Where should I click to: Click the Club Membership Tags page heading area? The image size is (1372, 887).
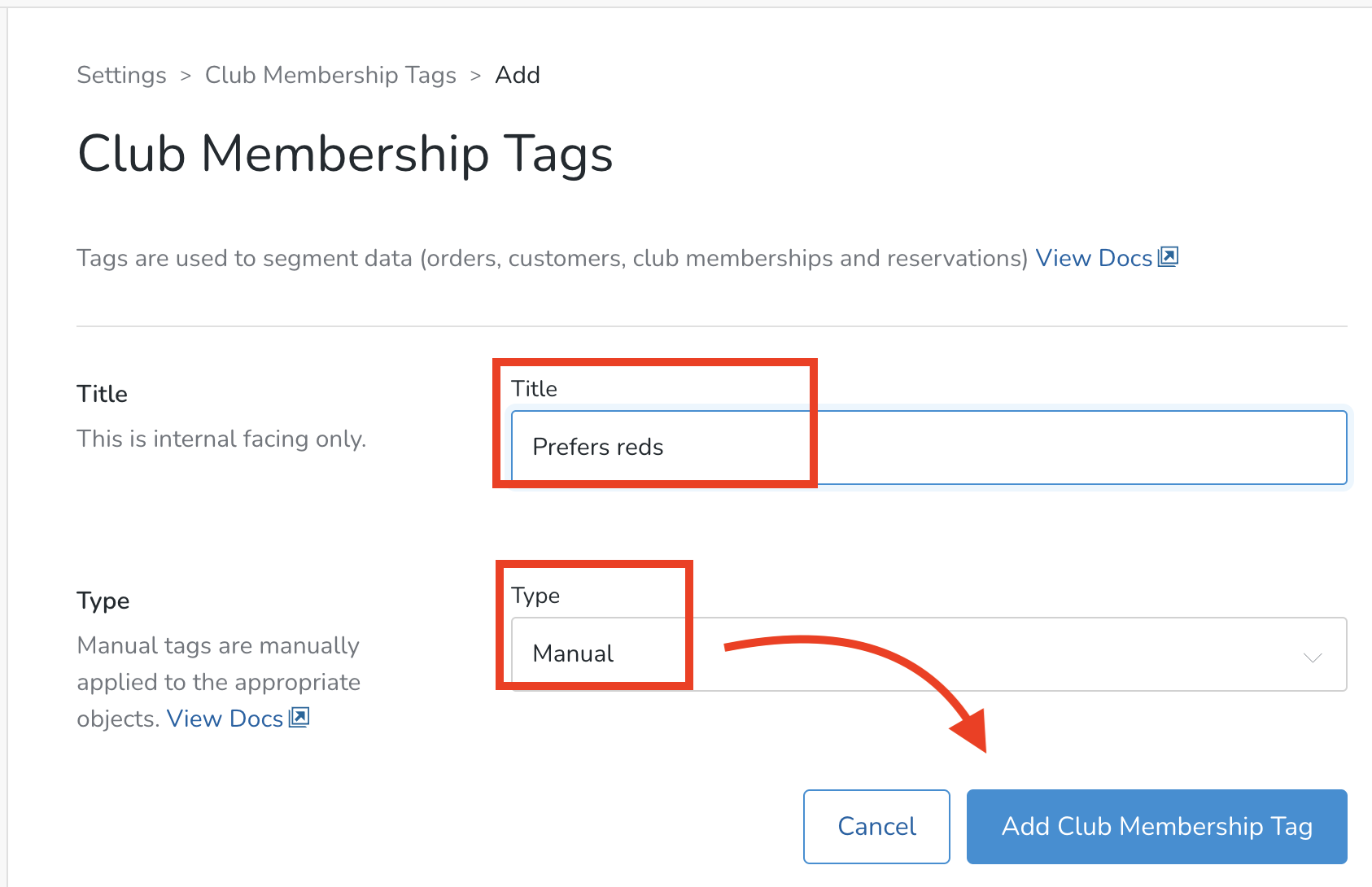(x=345, y=154)
